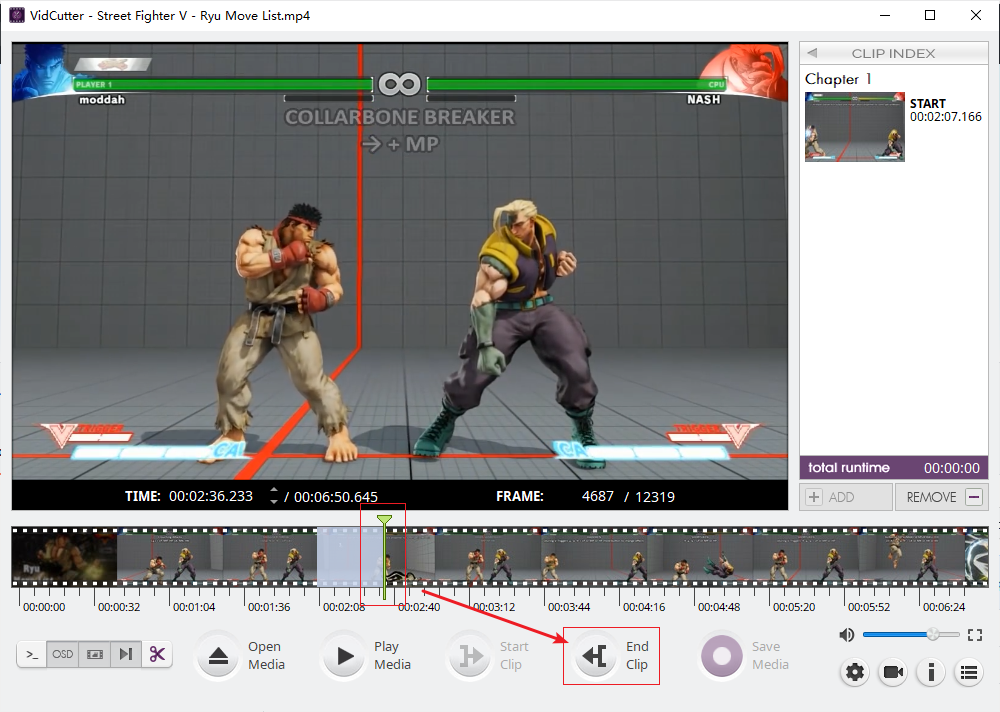Open the info about icon
This screenshot has height=712, width=1000.
931,672
